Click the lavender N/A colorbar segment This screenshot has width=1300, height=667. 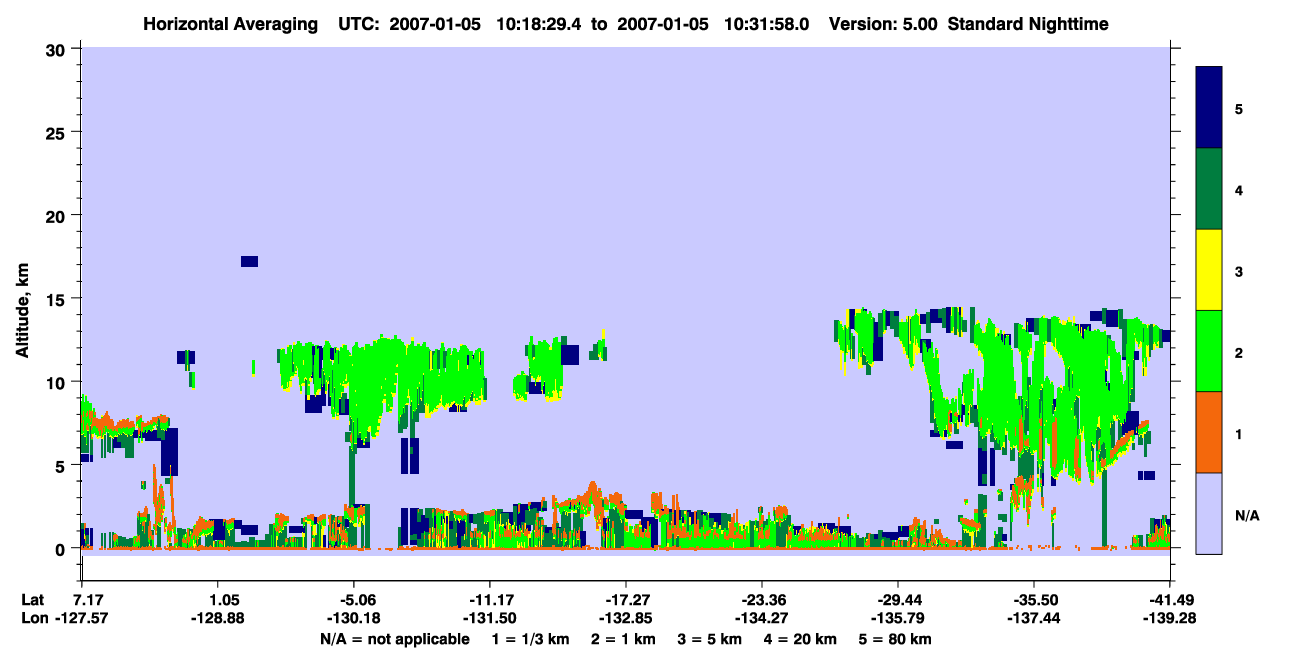coord(1209,513)
